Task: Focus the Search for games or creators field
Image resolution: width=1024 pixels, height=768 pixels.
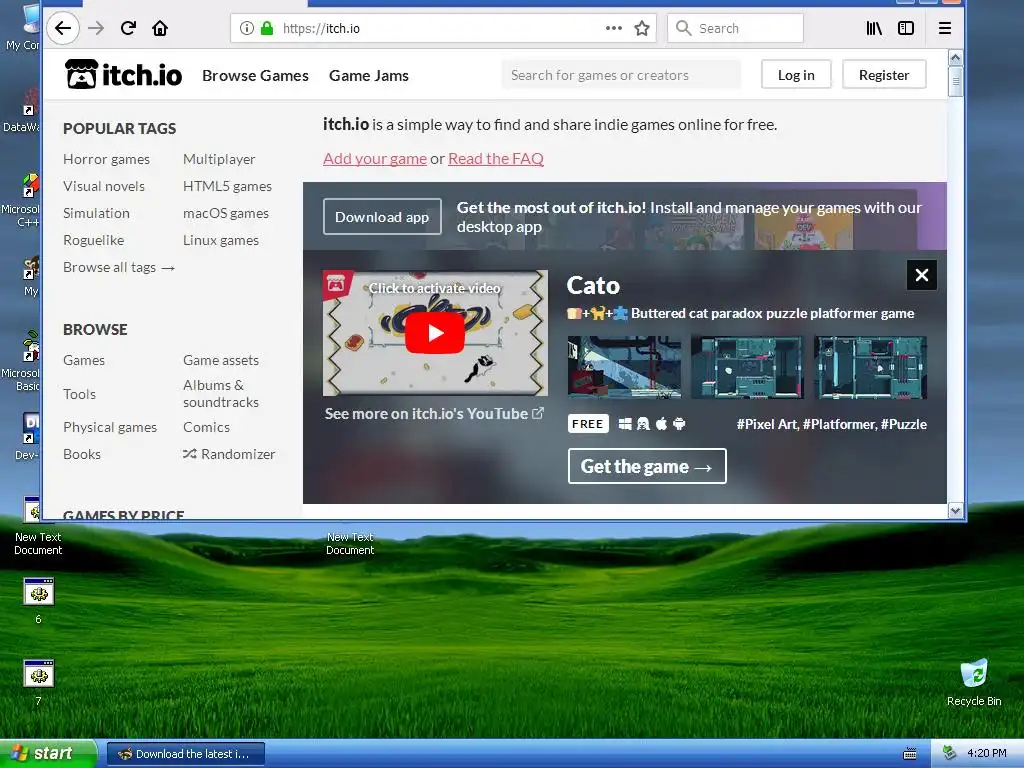Action: pos(621,74)
